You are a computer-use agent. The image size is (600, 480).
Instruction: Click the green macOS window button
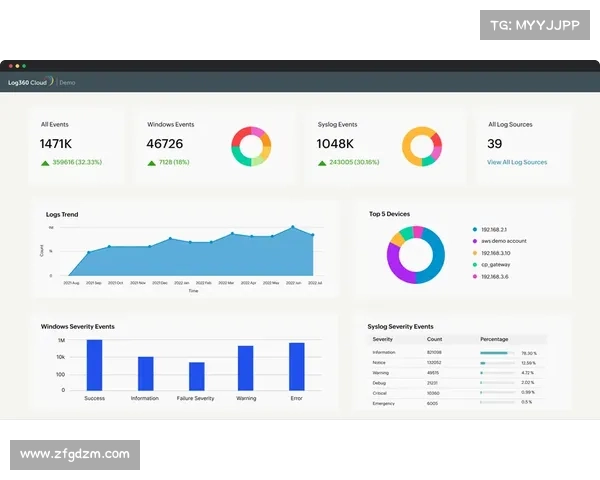23,66
